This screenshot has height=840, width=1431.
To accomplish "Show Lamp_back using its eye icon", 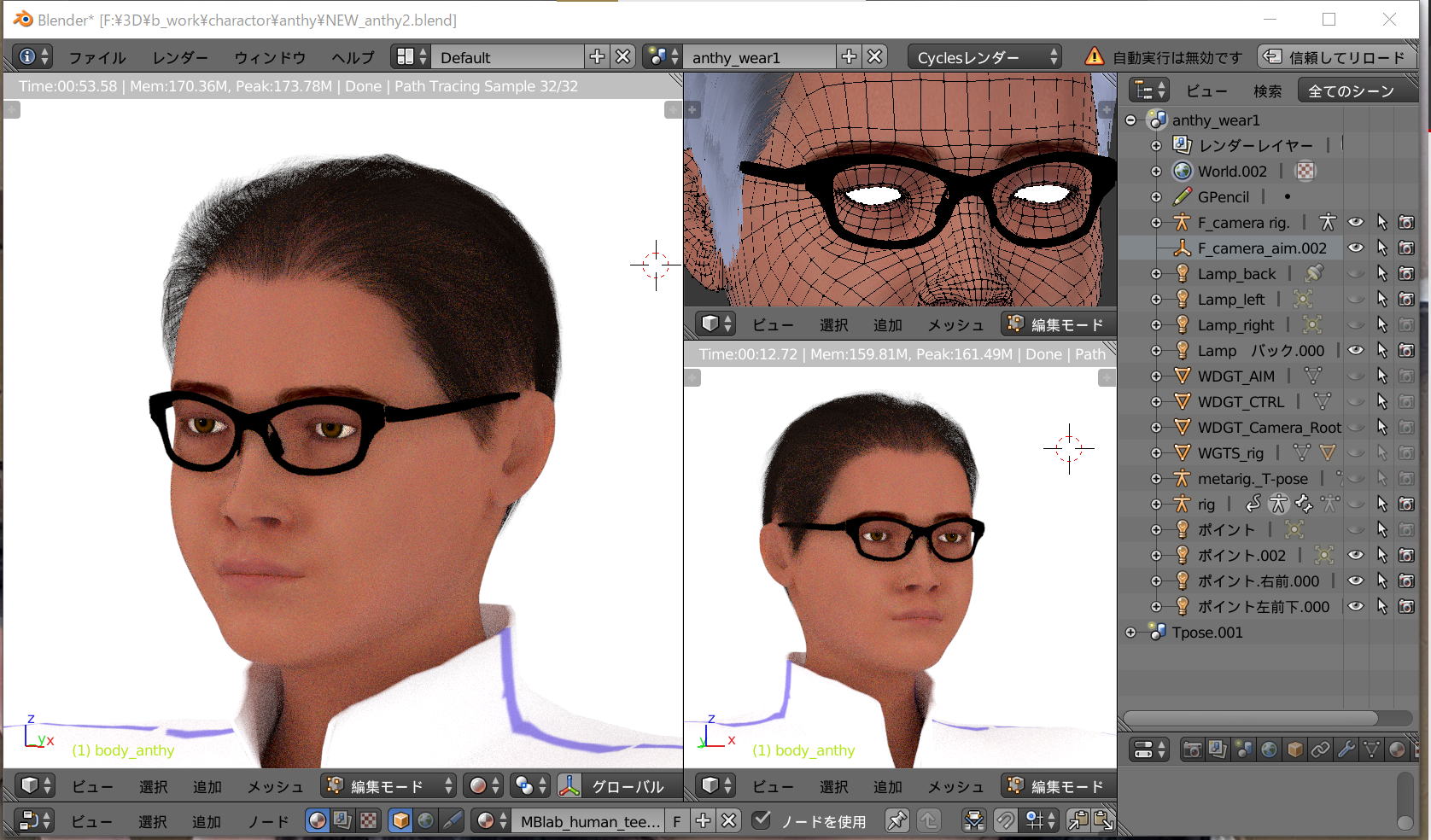I will [x=1355, y=273].
